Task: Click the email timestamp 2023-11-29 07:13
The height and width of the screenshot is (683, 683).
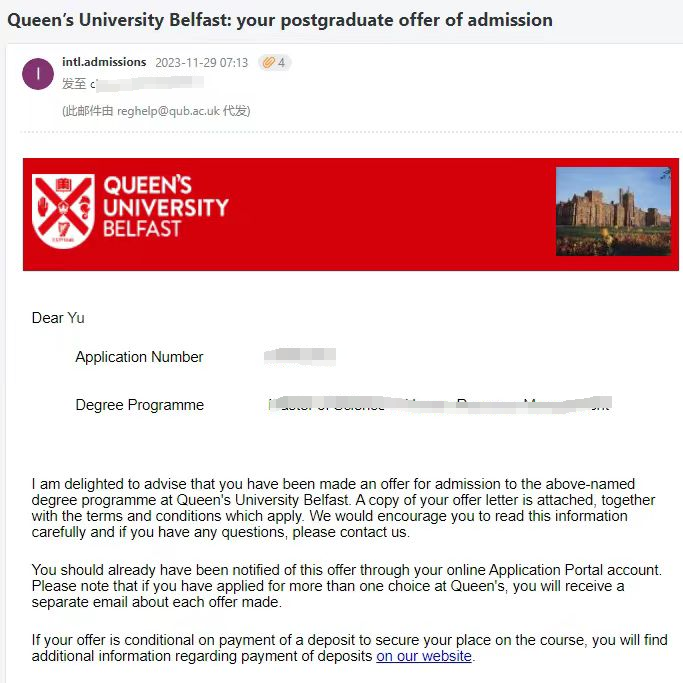Action: (x=201, y=62)
